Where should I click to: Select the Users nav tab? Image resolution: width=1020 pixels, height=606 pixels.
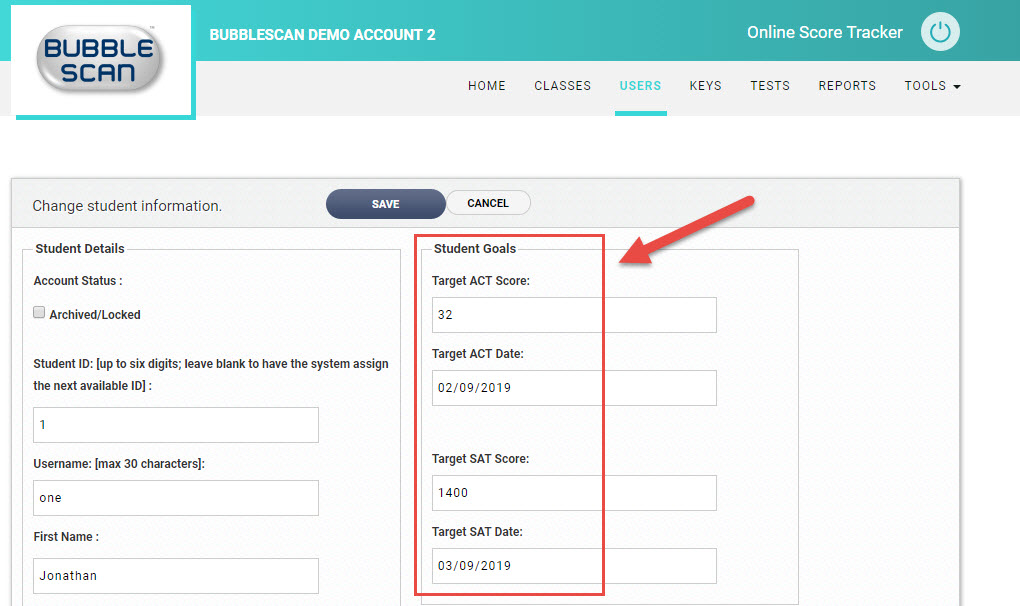tap(640, 86)
